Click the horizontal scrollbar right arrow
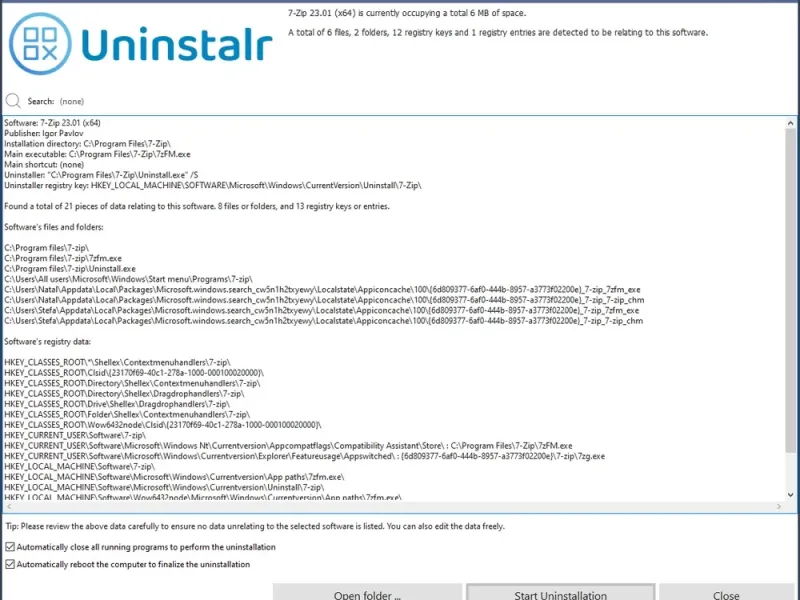 (779, 507)
